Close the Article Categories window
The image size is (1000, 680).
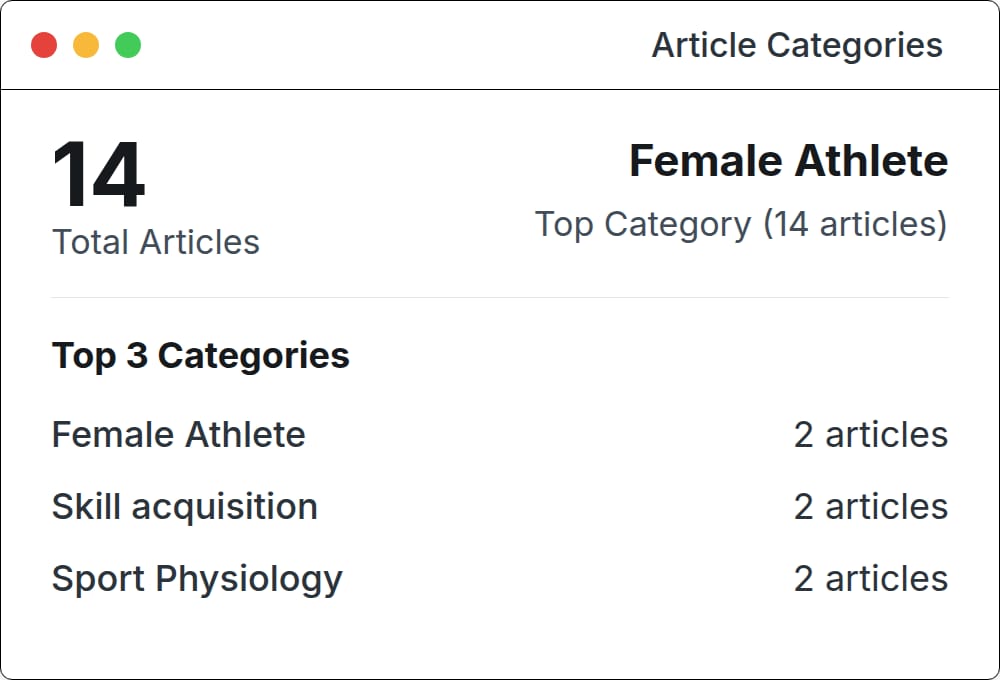tap(44, 45)
